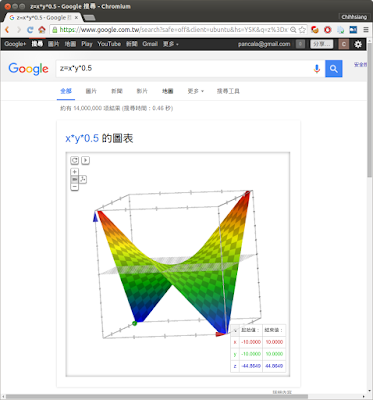
Task: Toggle the axis zoom mode icon
Action: (x=83, y=180)
